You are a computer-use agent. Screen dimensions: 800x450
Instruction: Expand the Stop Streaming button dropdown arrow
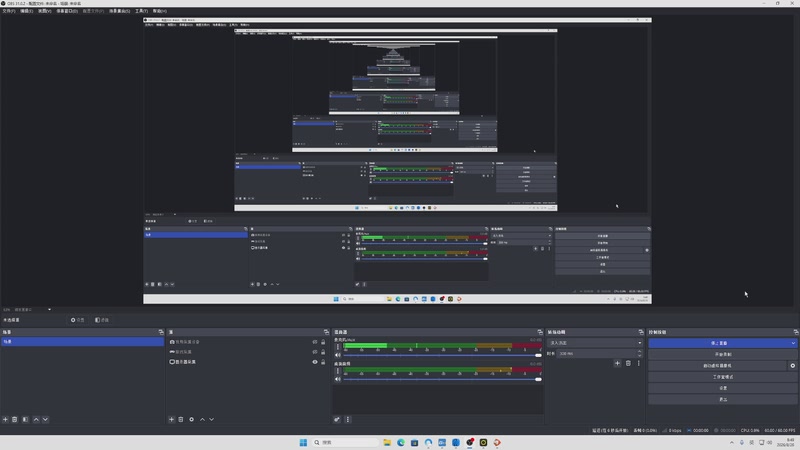coord(793,343)
